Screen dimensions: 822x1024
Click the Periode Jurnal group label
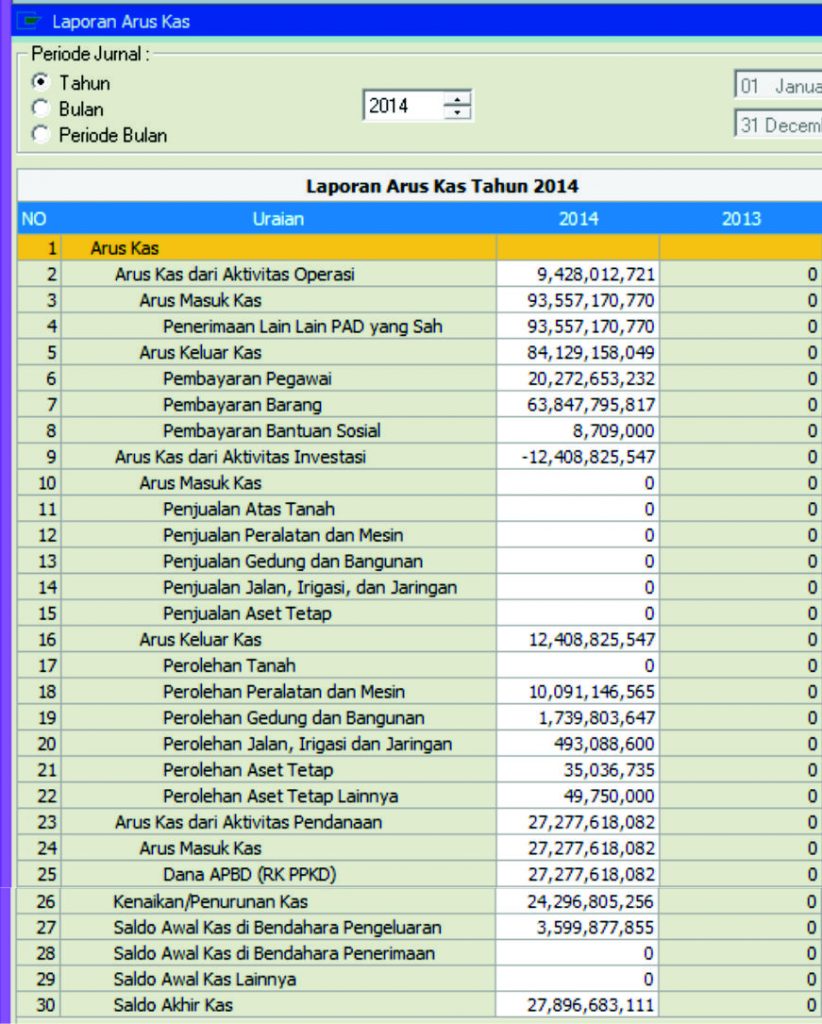90,54
